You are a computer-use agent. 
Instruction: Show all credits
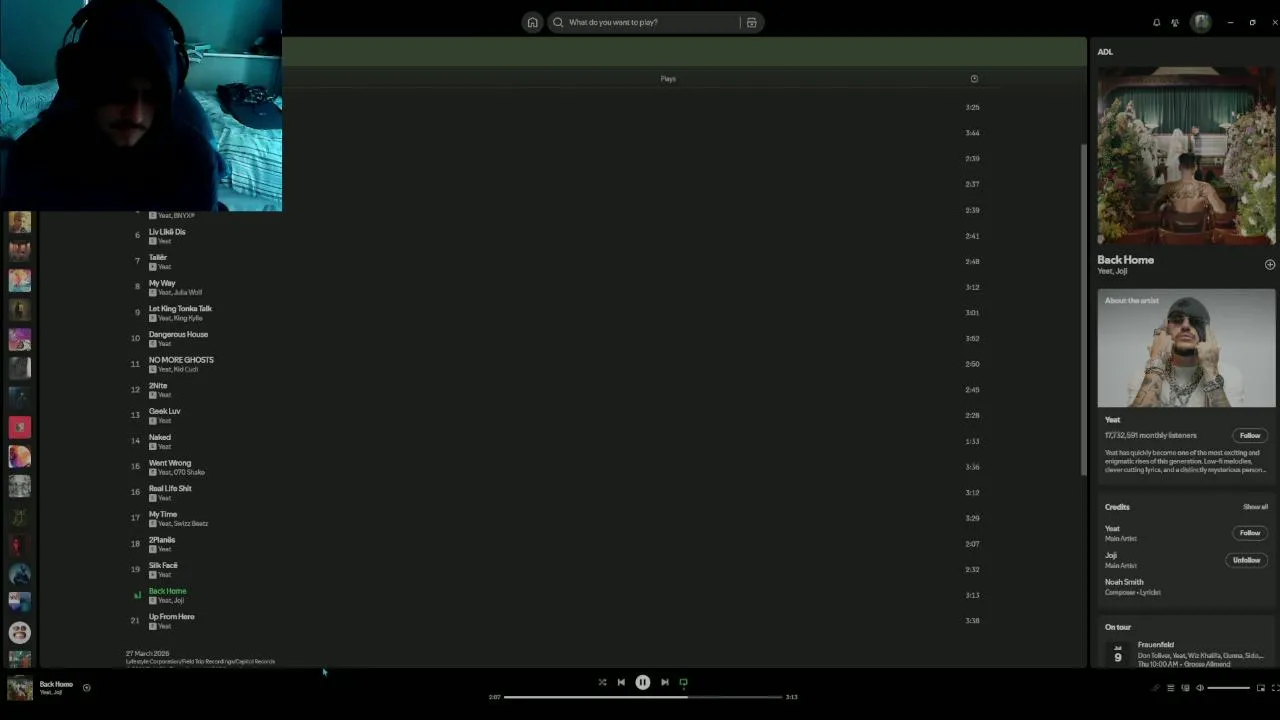click(x=1255, y=507)
